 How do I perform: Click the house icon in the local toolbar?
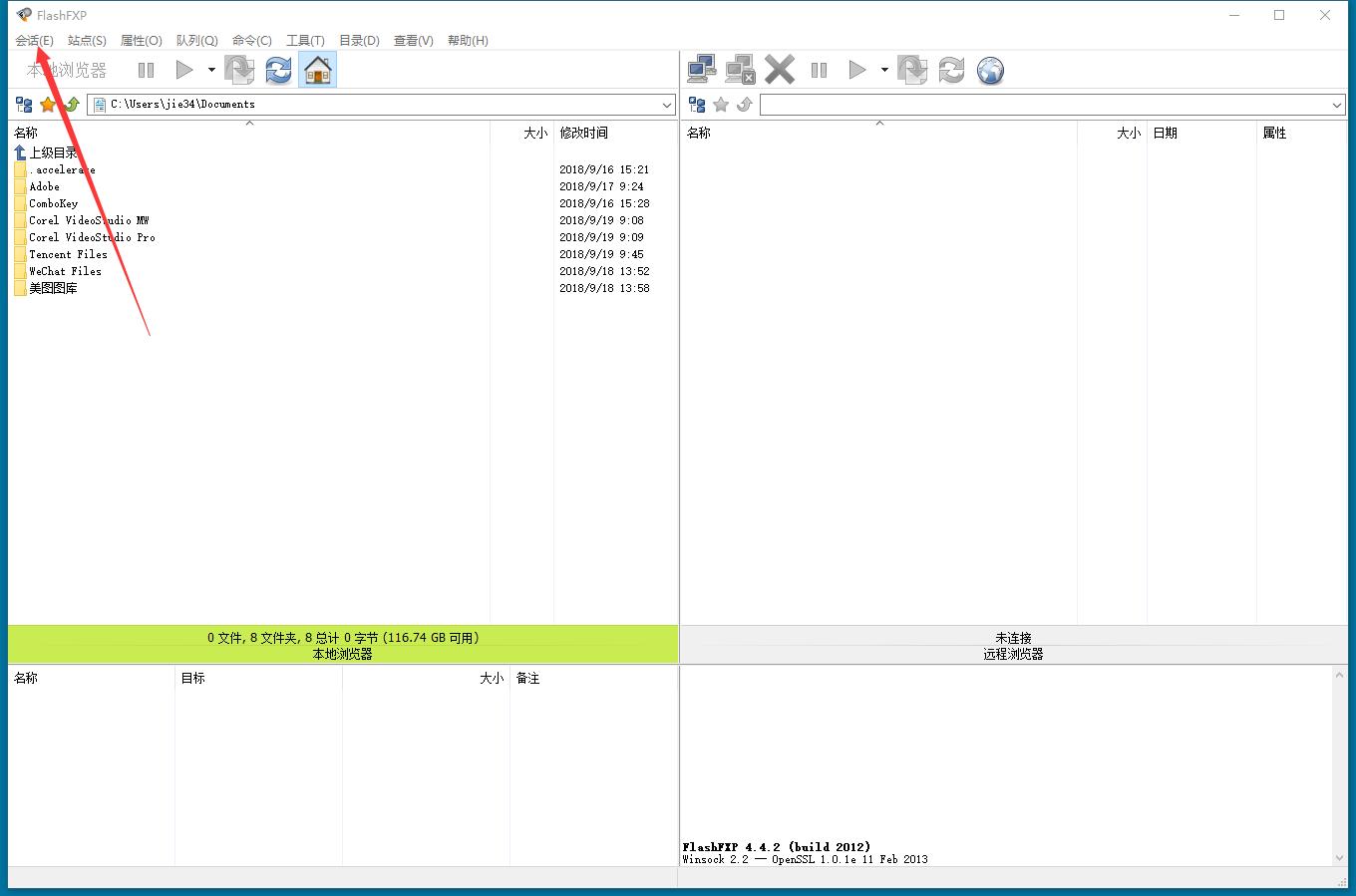coord(318,70)
